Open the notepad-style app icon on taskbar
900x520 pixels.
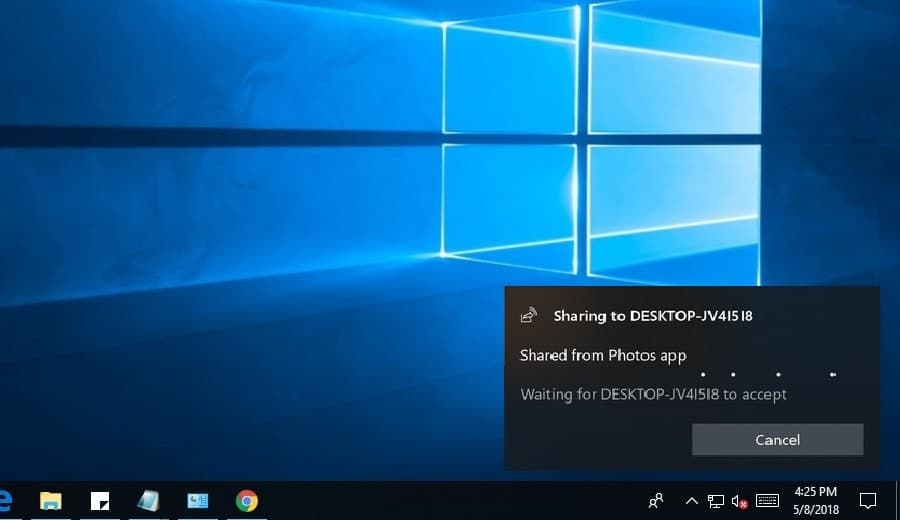(x=148, y=501)
